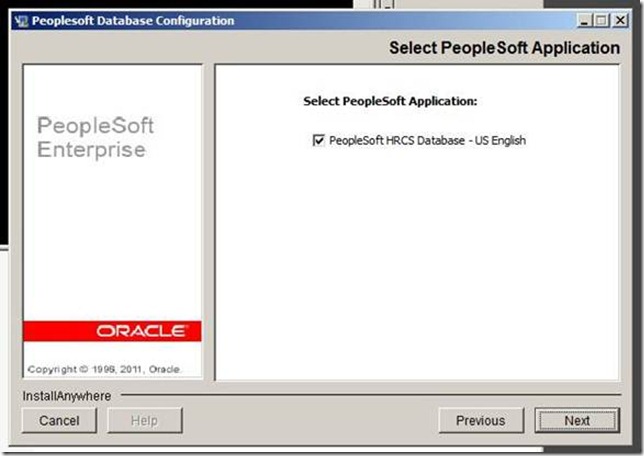644x456 pixels.
Task: Click the Oracle copyright 1998, 2011 notice
Action: (104, 369)
